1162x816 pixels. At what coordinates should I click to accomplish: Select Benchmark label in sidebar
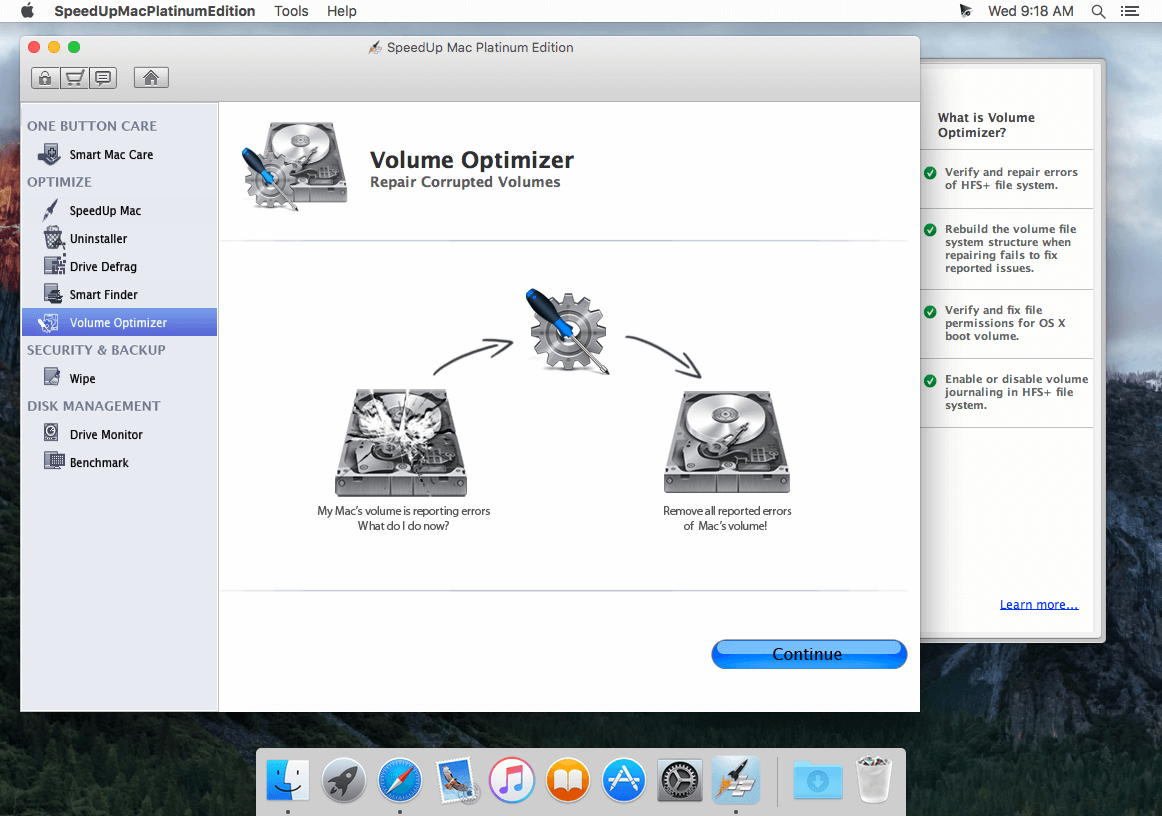pos(99,462)
